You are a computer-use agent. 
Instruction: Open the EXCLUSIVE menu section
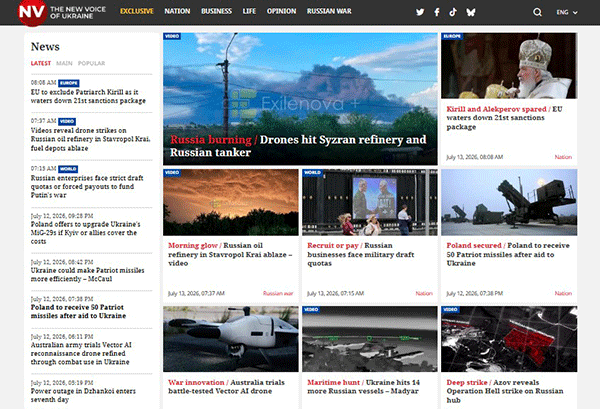(x=137, y=11)
